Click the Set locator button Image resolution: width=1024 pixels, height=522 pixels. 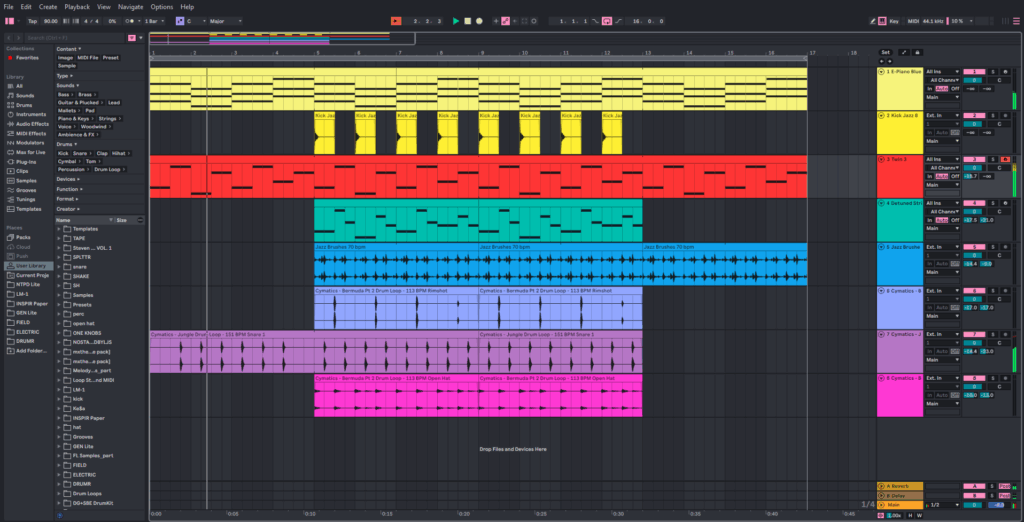click(x=884, y=51)
